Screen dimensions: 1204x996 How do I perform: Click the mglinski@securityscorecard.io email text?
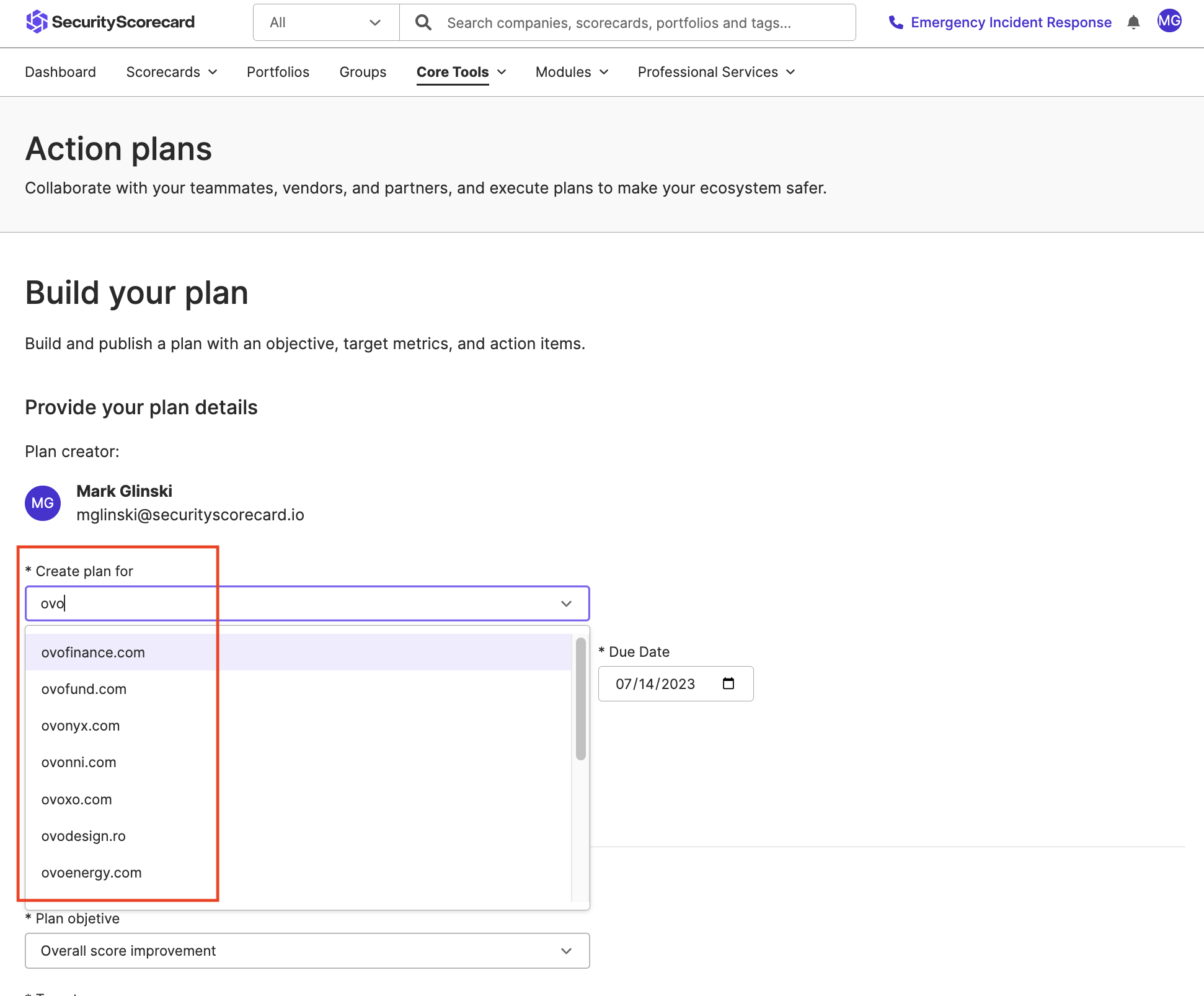point(190,515)
